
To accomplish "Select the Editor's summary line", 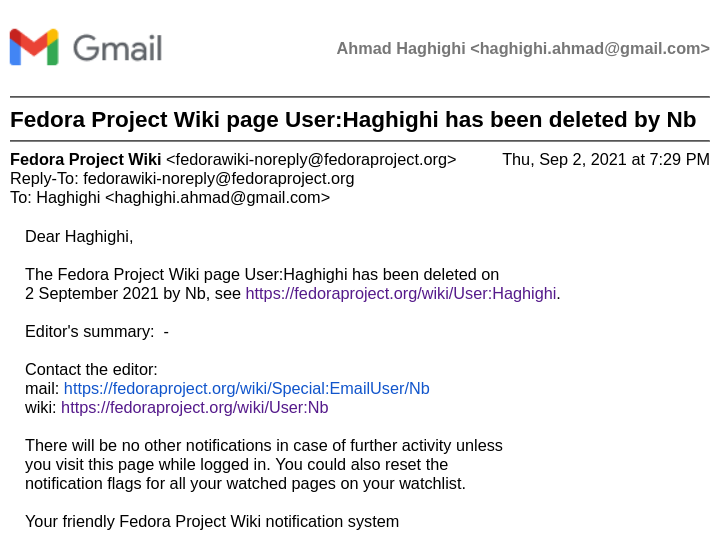I will coord(97,332).
